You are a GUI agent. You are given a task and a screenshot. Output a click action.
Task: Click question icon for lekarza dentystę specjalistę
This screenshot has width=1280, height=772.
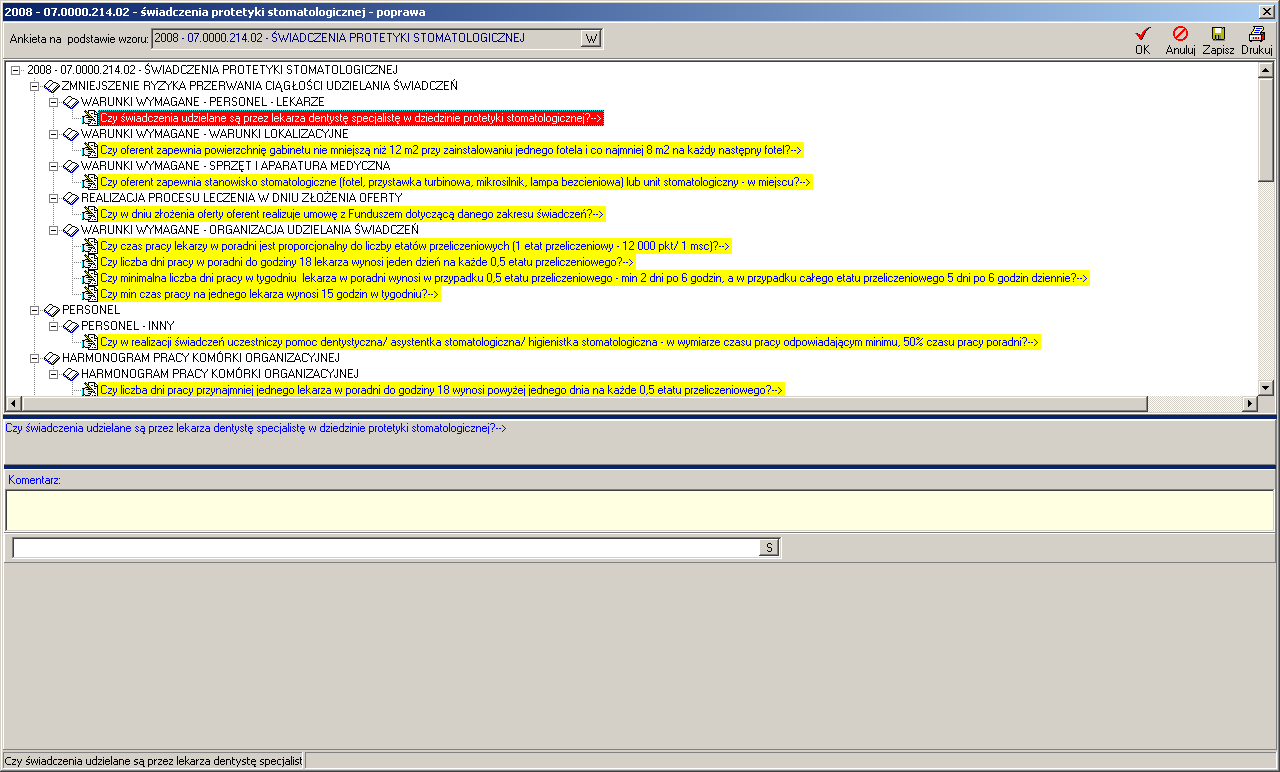tap(90, 118)
